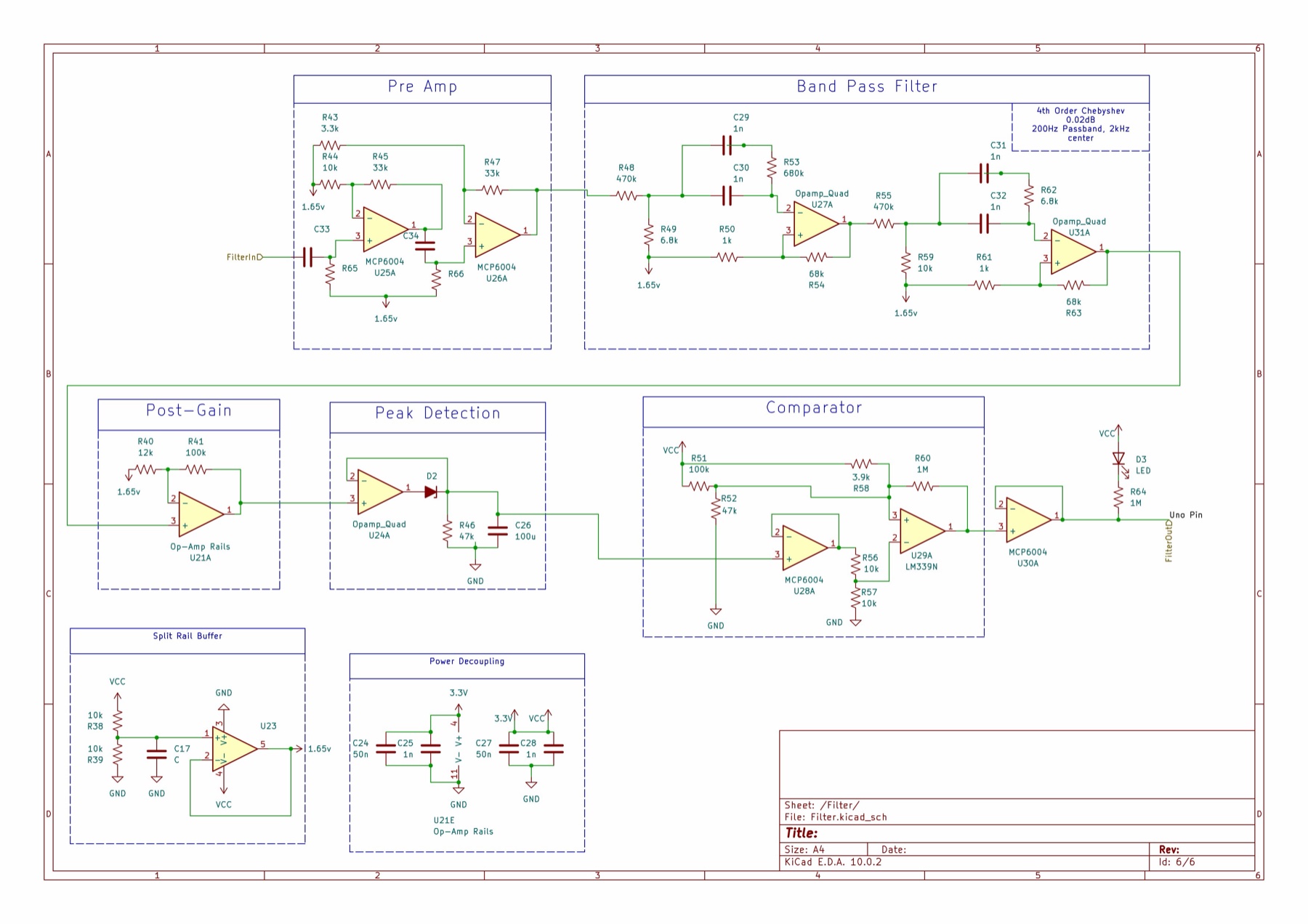Screen dimensions: 1308x924
Task: Select the U26A MCP6004 op-amp symbol
Action: [x=498, y=235]
